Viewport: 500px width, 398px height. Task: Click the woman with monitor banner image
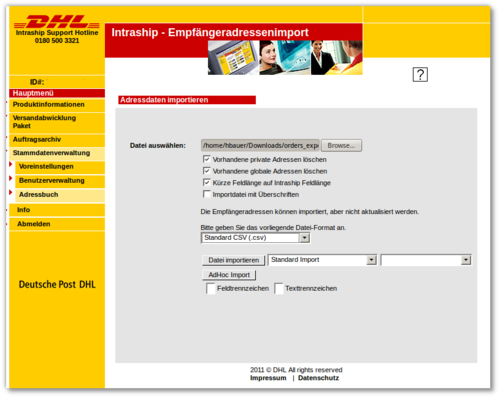click(285, 58)
